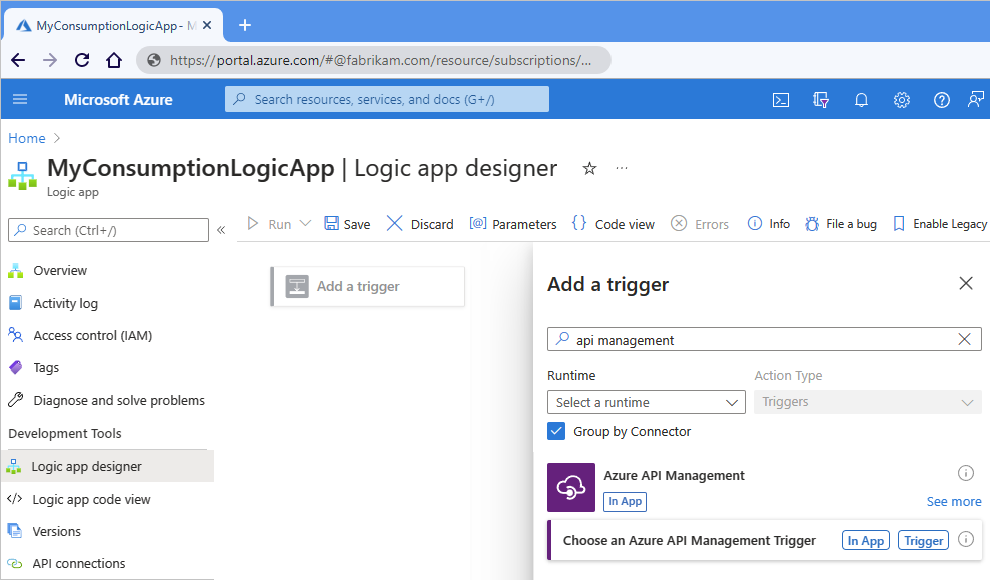The width and height of the screenshot is (990, 580).
Task: Open the portal menu hamburger icon
Action: pyautogui.click(x=20, y=99)
